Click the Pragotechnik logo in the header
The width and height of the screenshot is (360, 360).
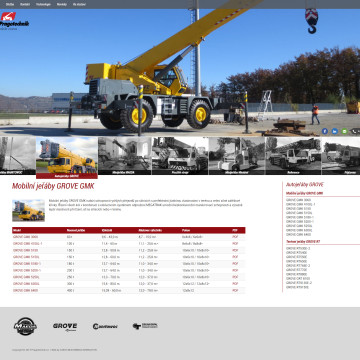click(14, 21)
